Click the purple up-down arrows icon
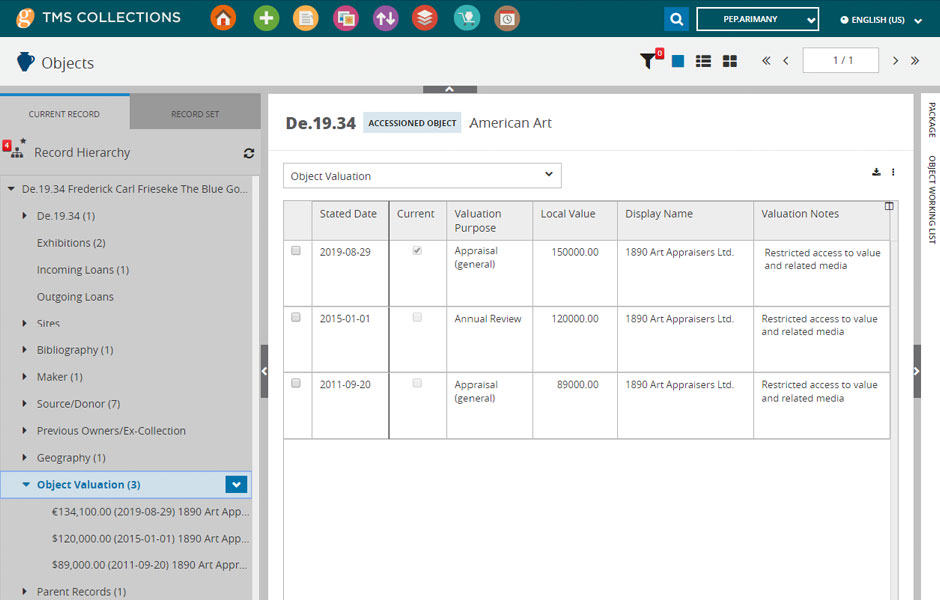 [385, 18]
